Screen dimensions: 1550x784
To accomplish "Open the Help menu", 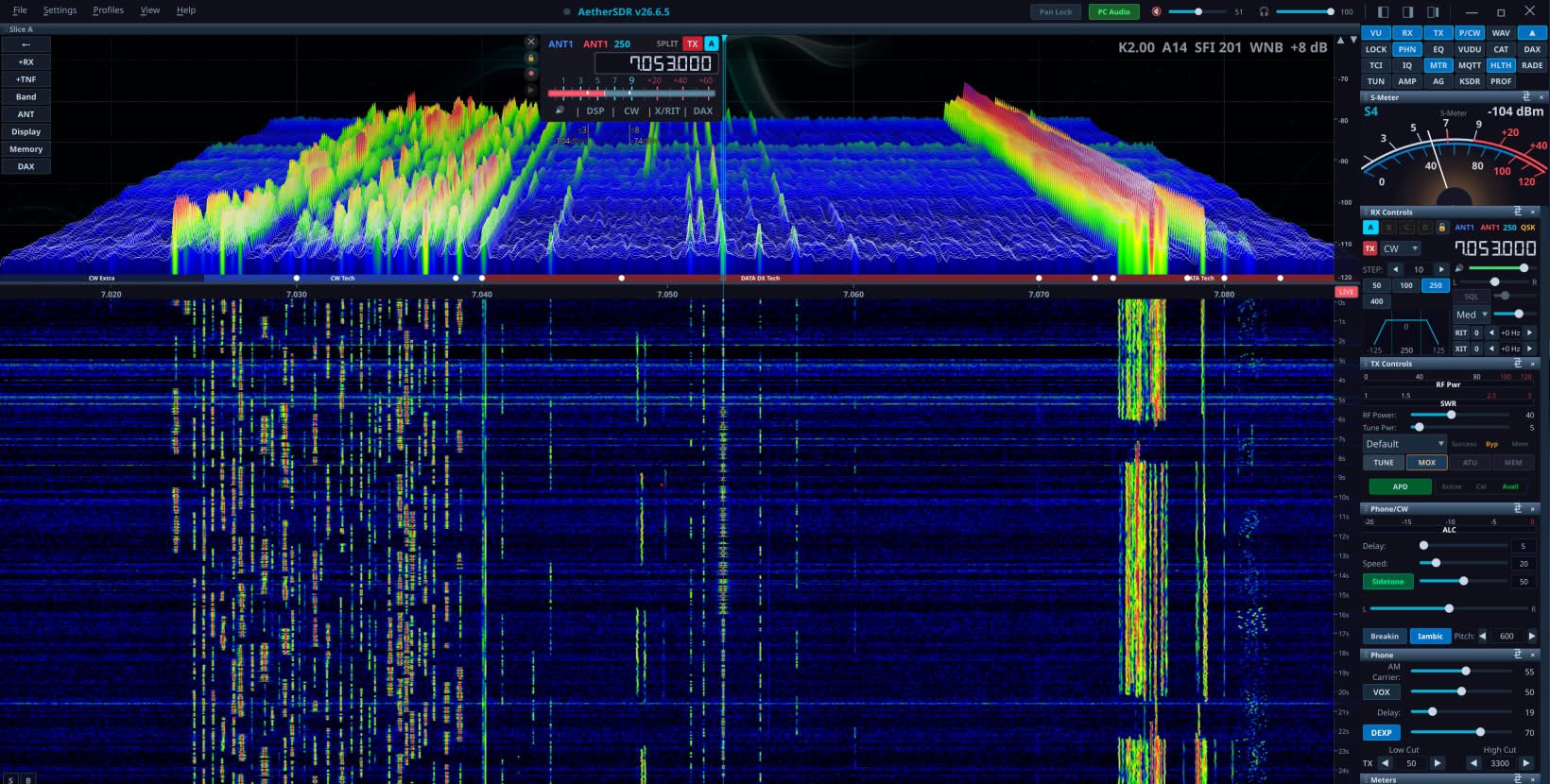I will [186, 10].
